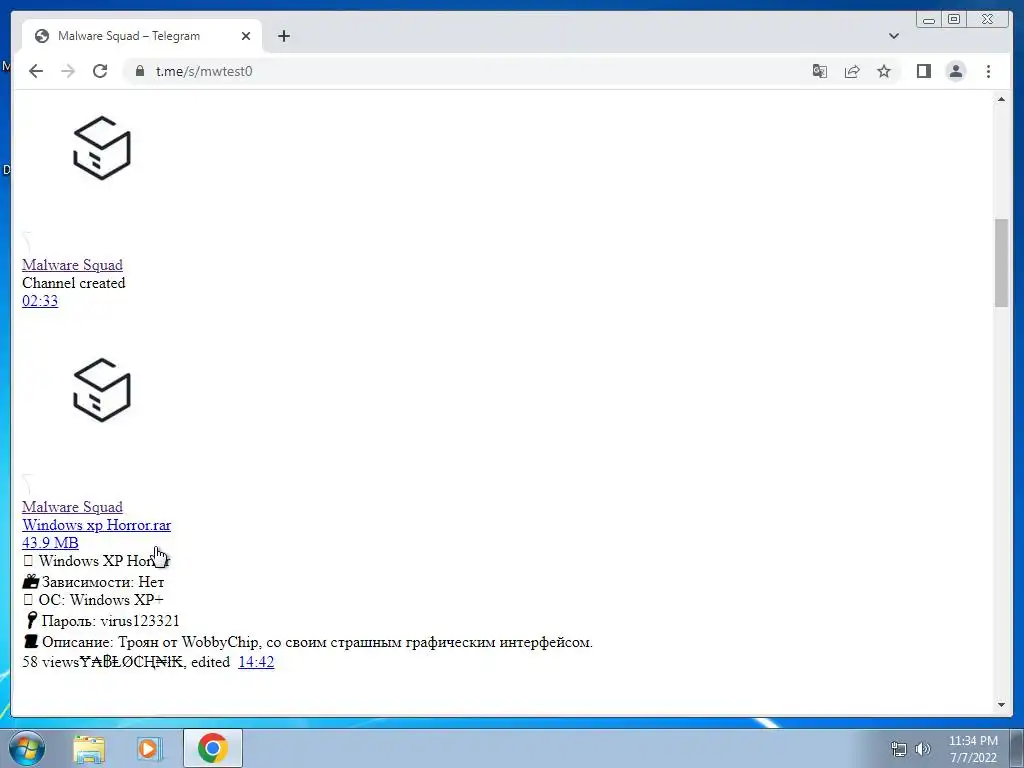Open Malware Squad link above the rar file
Viewport: 1024px width, 768px height.
coord(72,507)
